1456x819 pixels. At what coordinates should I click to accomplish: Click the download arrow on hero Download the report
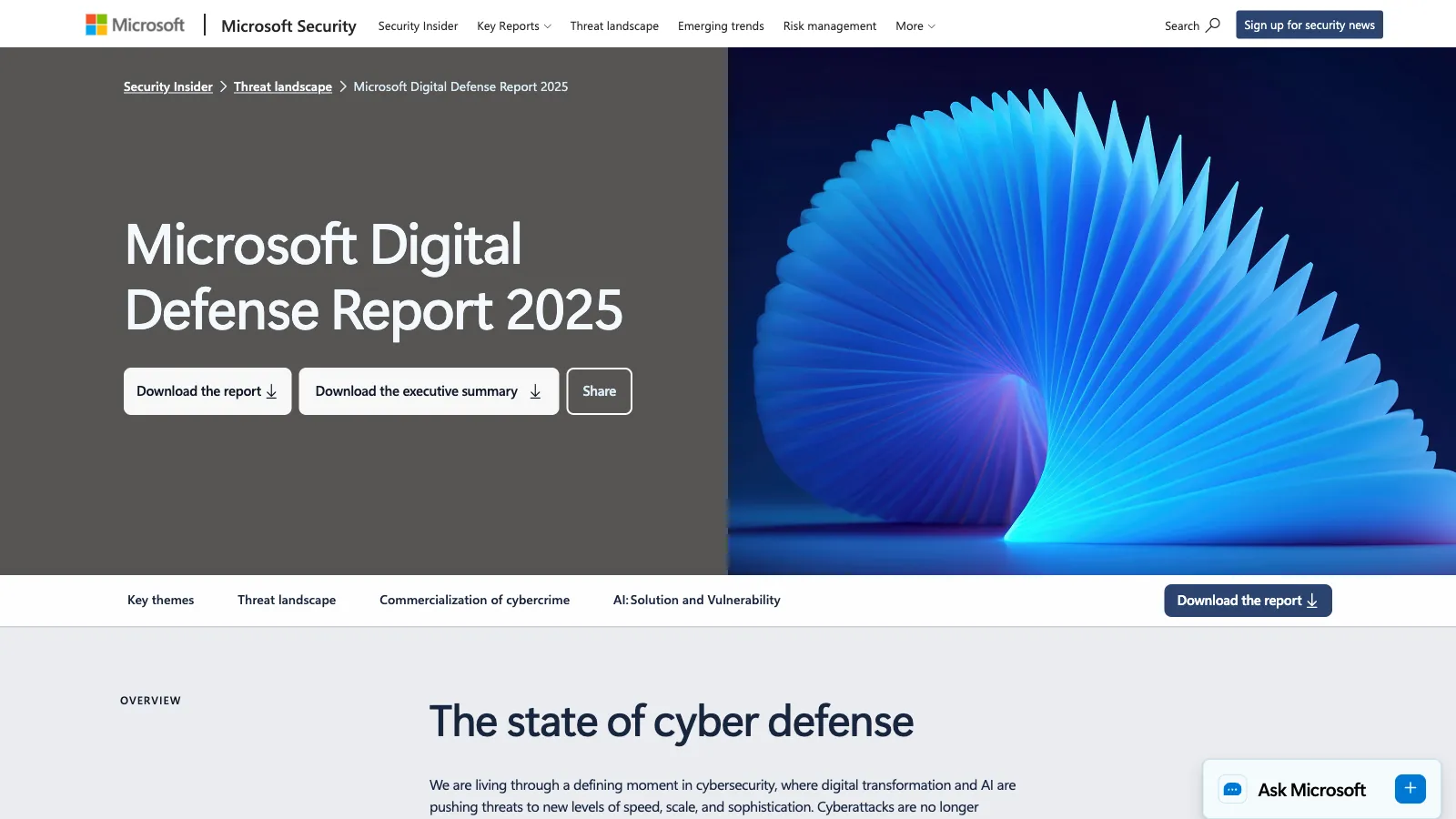tap(271, 391)
